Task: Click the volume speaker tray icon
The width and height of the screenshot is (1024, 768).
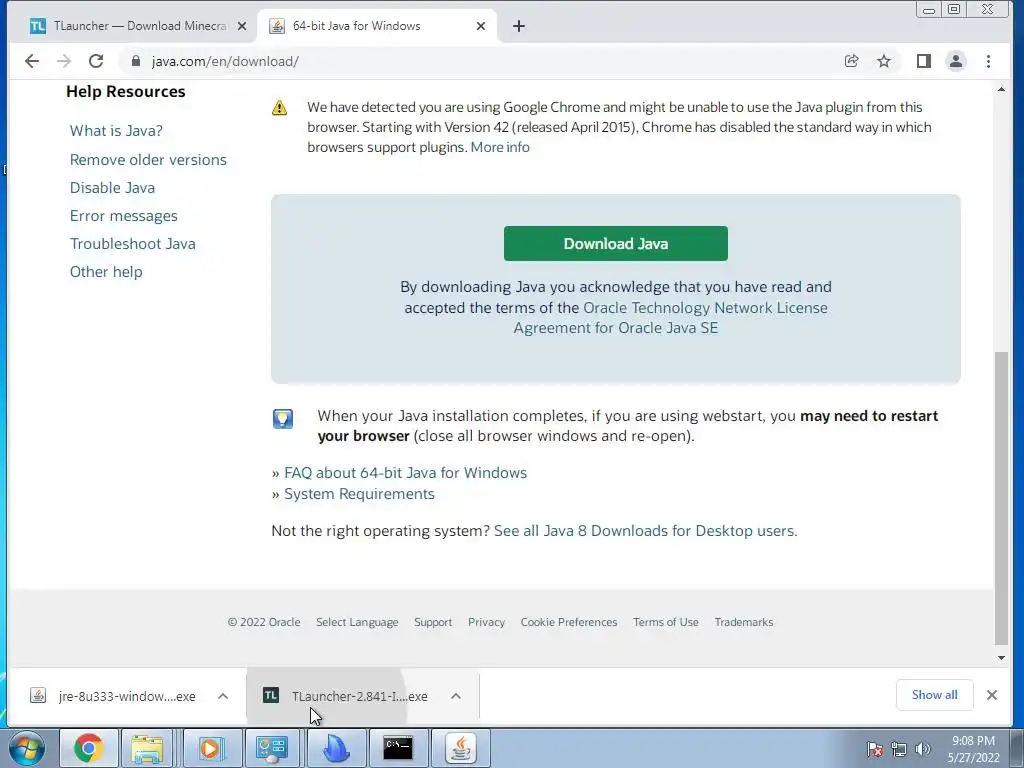Action: point(923,749)
